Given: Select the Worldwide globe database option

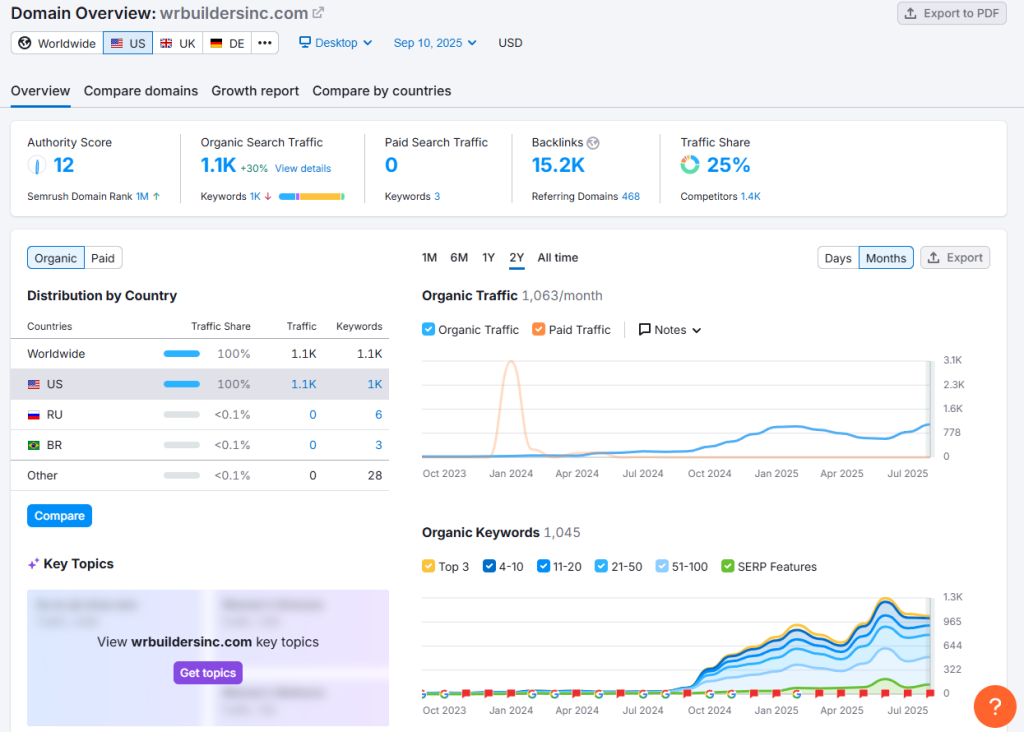Looking at the screenshot, I should [x=57, y=43].
